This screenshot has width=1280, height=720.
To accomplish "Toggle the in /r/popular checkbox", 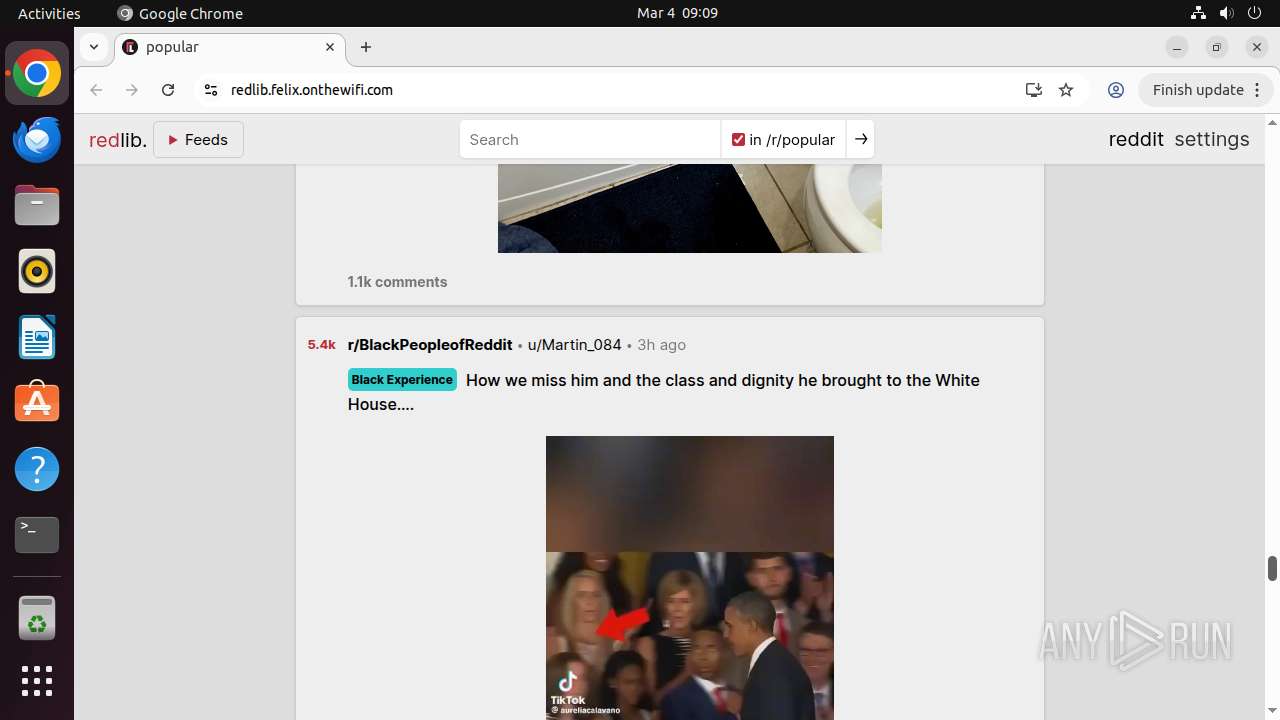I will coord(738,140).
